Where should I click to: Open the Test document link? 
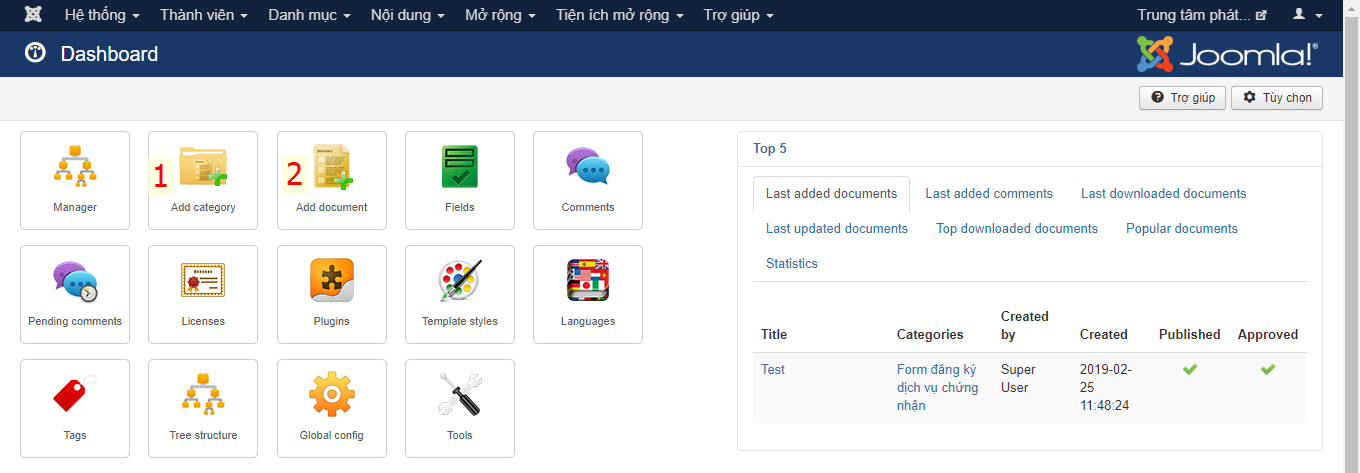(773, 370)
